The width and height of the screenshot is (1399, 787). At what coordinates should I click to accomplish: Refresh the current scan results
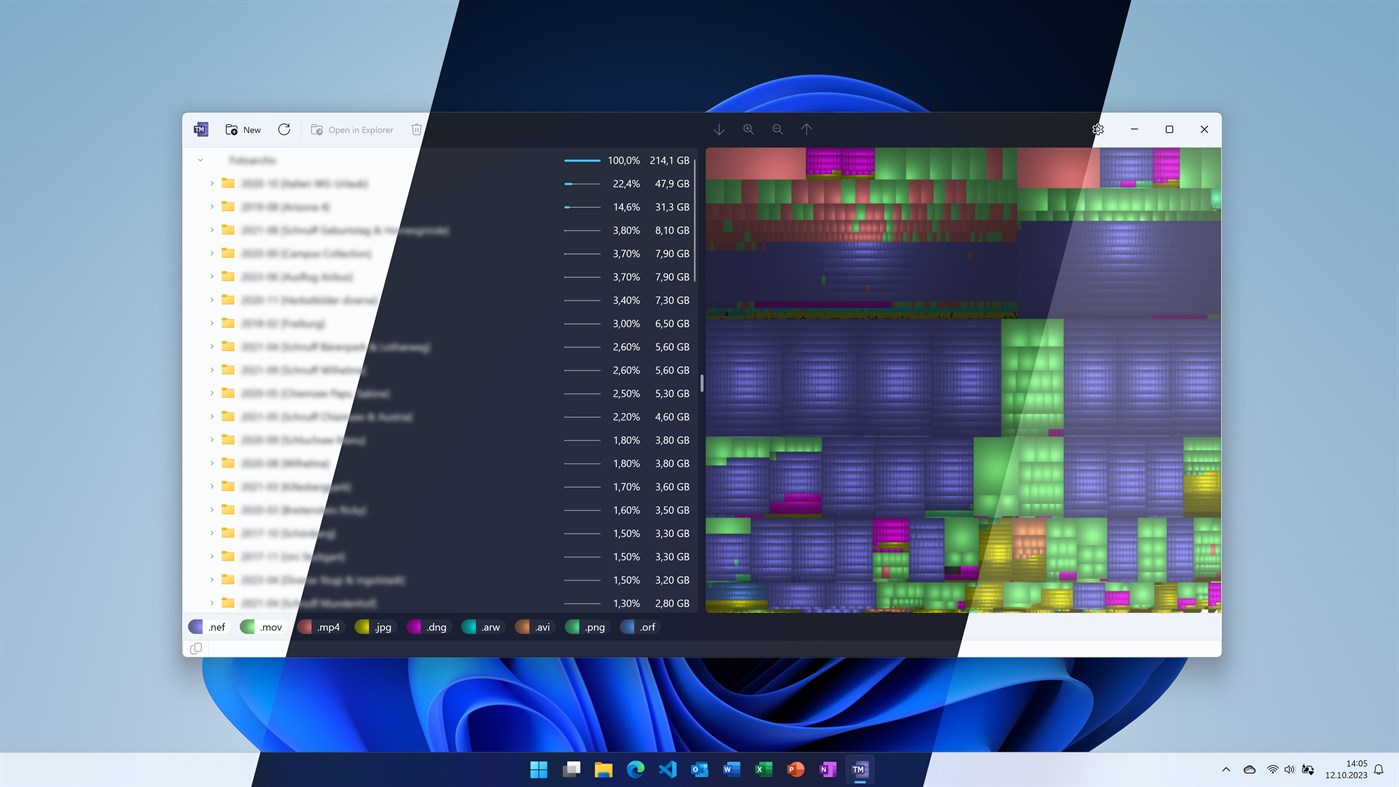pos(283,129)
